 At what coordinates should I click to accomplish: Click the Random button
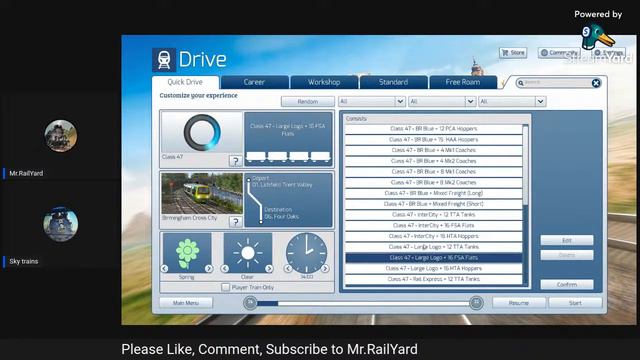point(308,101)
